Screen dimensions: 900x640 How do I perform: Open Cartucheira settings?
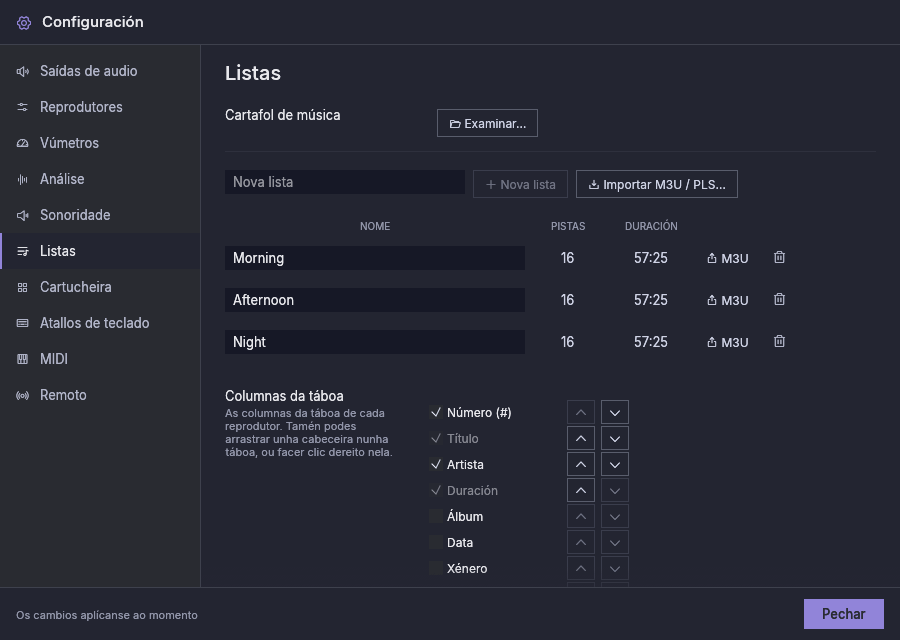[x=100, y=287]
